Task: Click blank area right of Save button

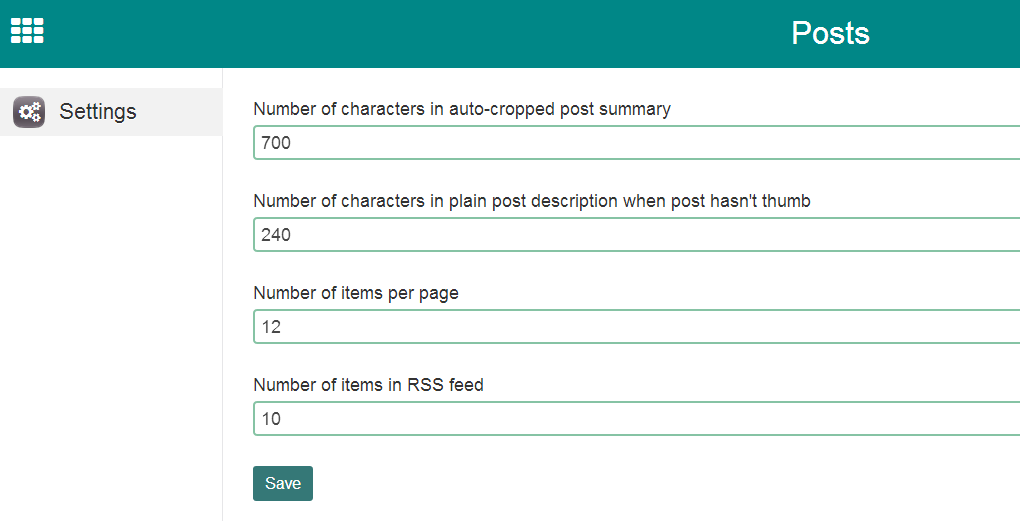Action: click(x=600, y=483)
